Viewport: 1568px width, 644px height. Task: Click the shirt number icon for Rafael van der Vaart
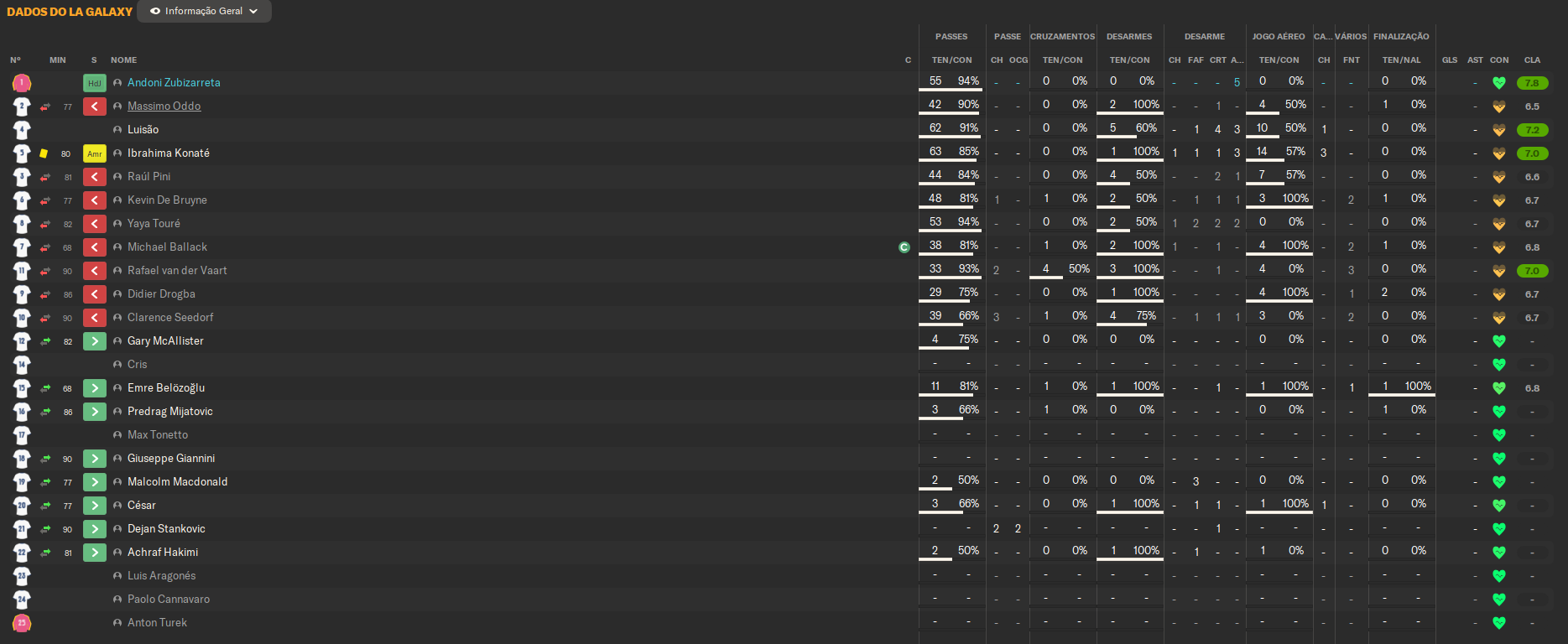click(22, 271)
